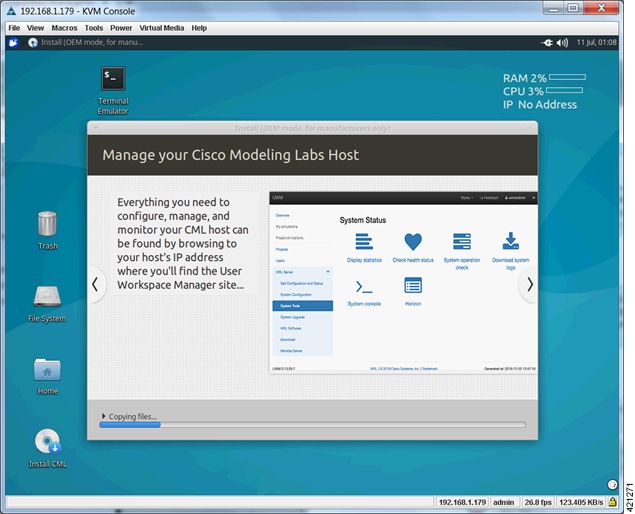This screenshot has width=635, height=514.
Task: Click the 123.405 KB/s status bar entry
Action: tap(581, 502)
